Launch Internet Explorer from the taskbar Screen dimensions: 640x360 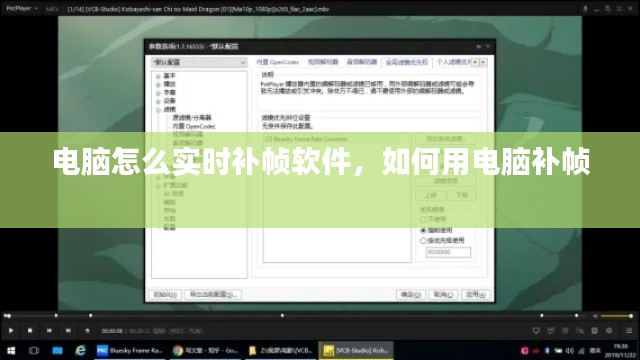pos(80,350)
